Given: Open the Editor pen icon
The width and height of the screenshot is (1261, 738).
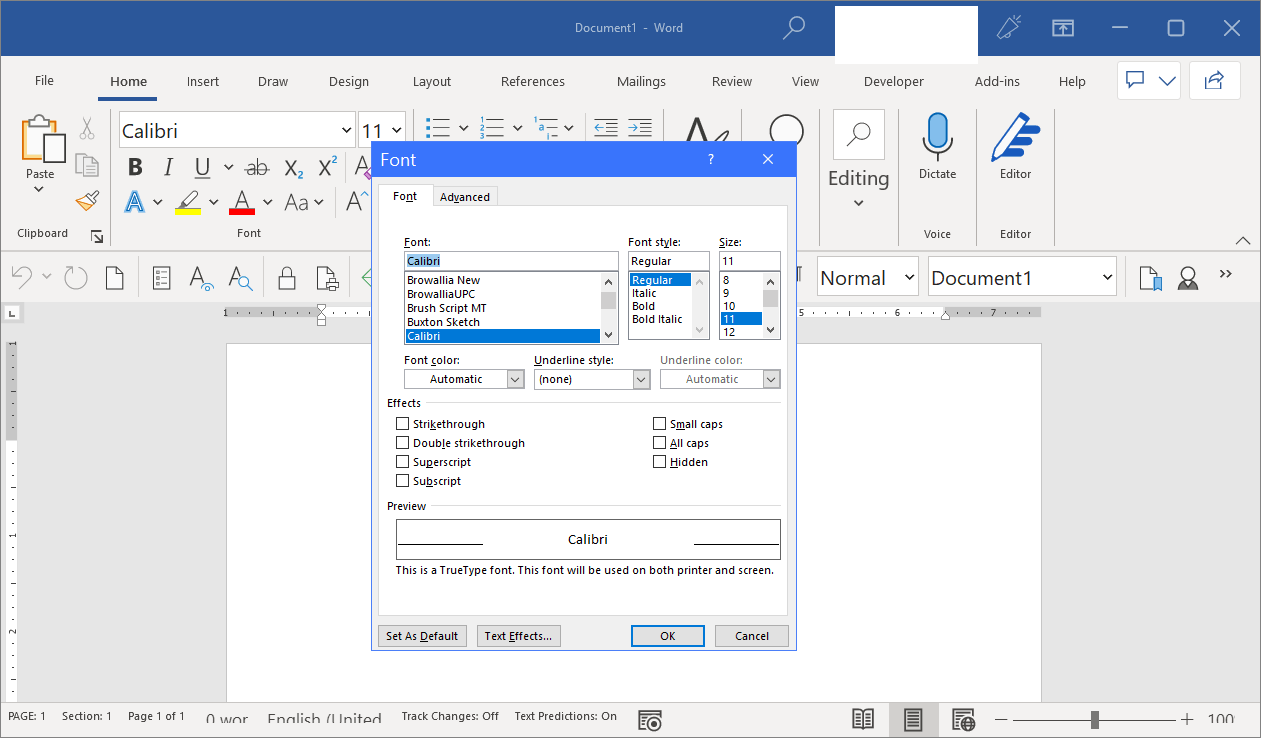Looking at the screenshot, I should pyautogui.click(x=1015, y=137).
